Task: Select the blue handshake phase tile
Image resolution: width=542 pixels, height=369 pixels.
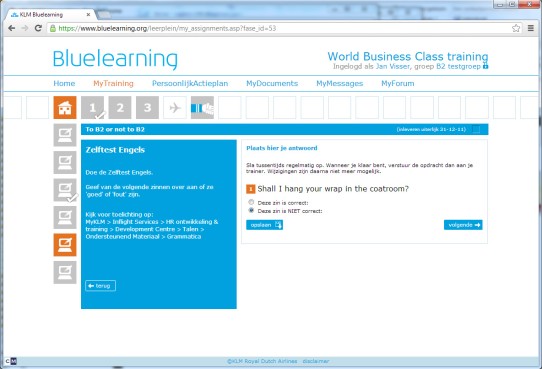Action: tap(202, 107)
